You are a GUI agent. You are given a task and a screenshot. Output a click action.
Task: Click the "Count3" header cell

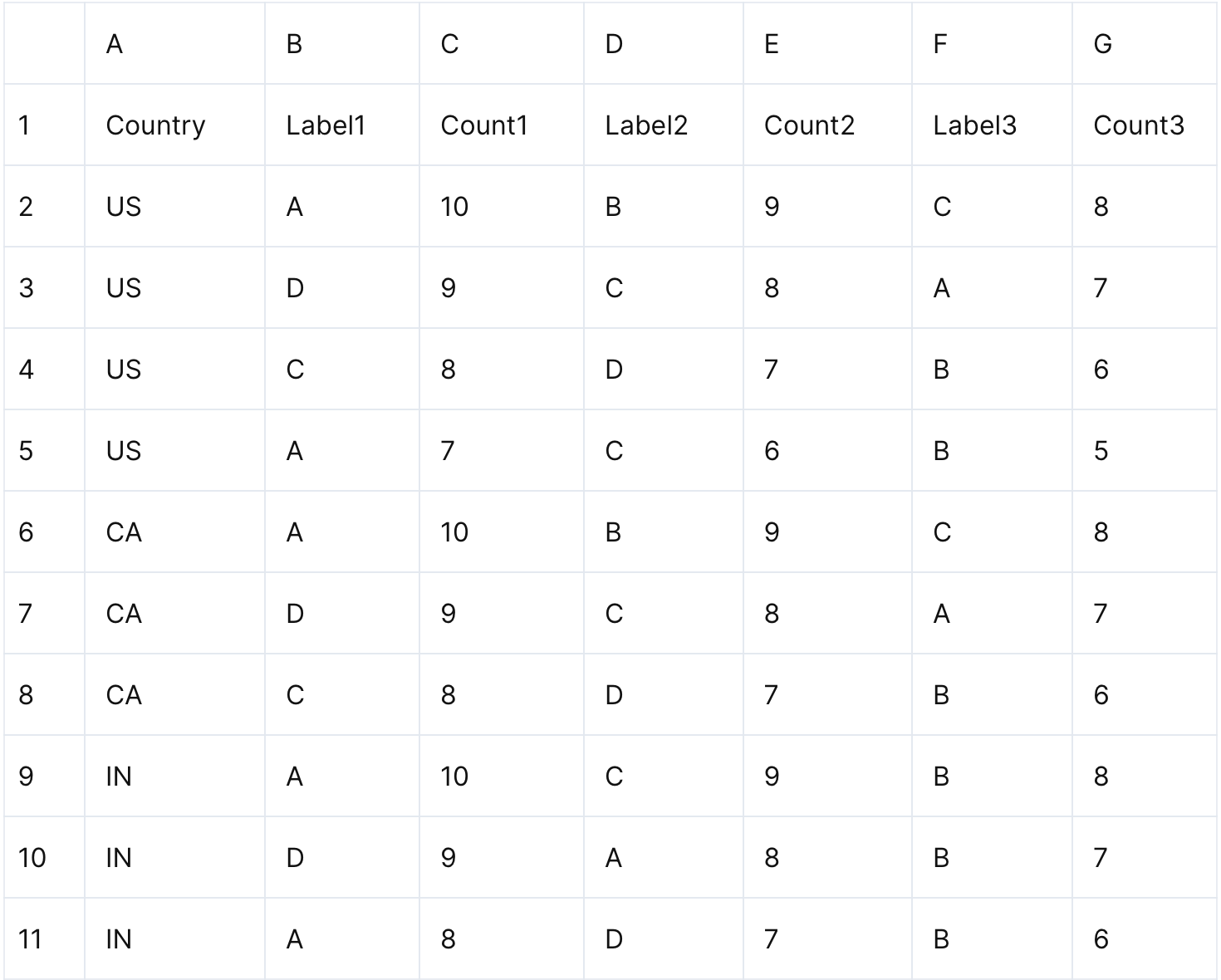[1138, 125]
